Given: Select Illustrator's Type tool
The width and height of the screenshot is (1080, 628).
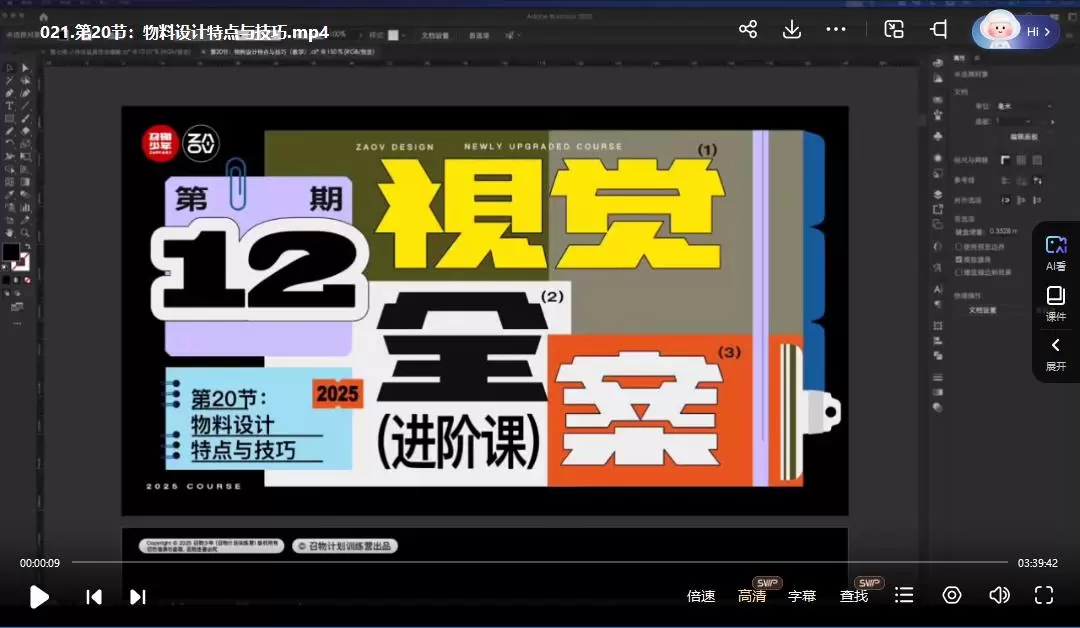Looking at the screenshot, I should [x=10, y=105].
